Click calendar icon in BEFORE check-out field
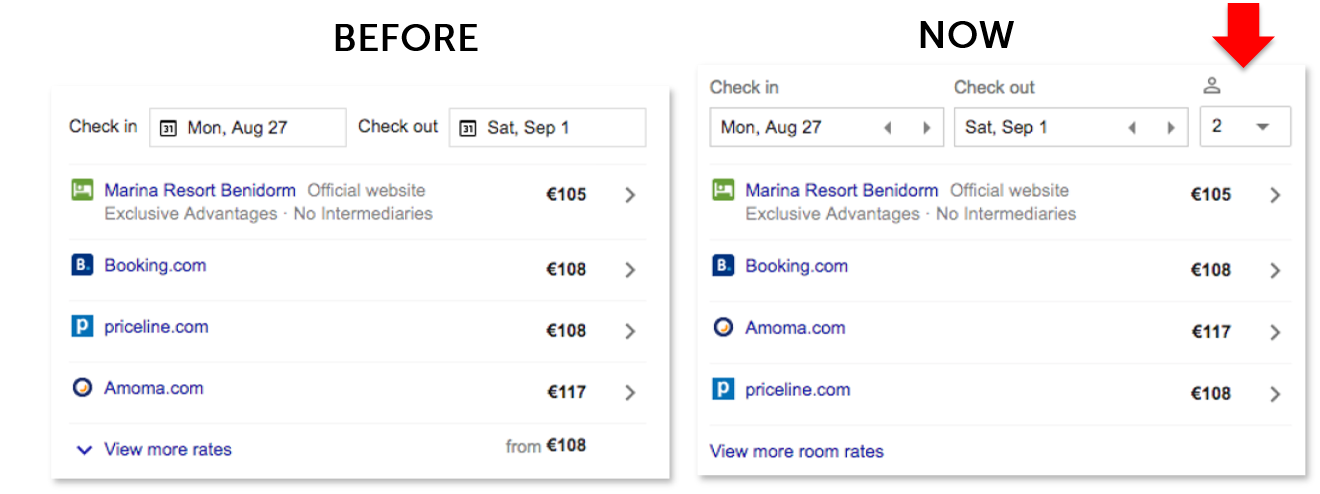 467,128
